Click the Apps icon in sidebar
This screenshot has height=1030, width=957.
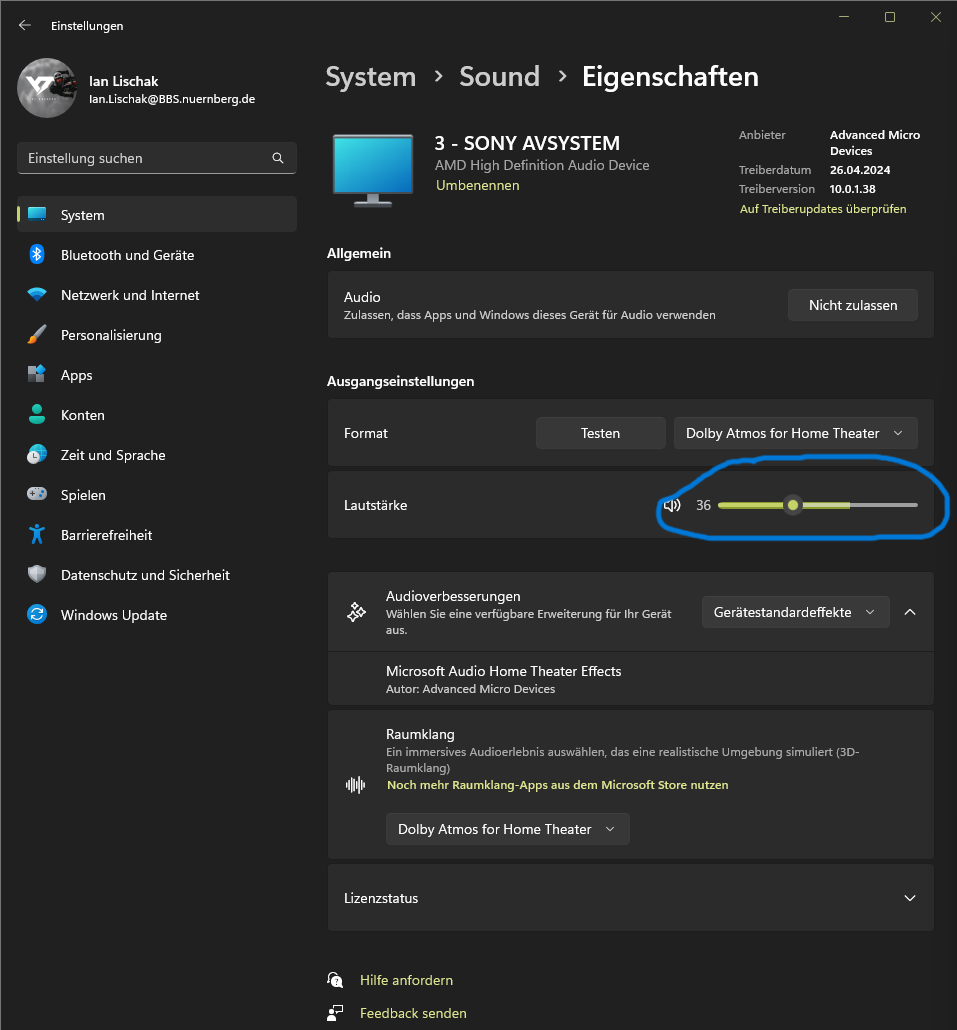click(37, 374)
